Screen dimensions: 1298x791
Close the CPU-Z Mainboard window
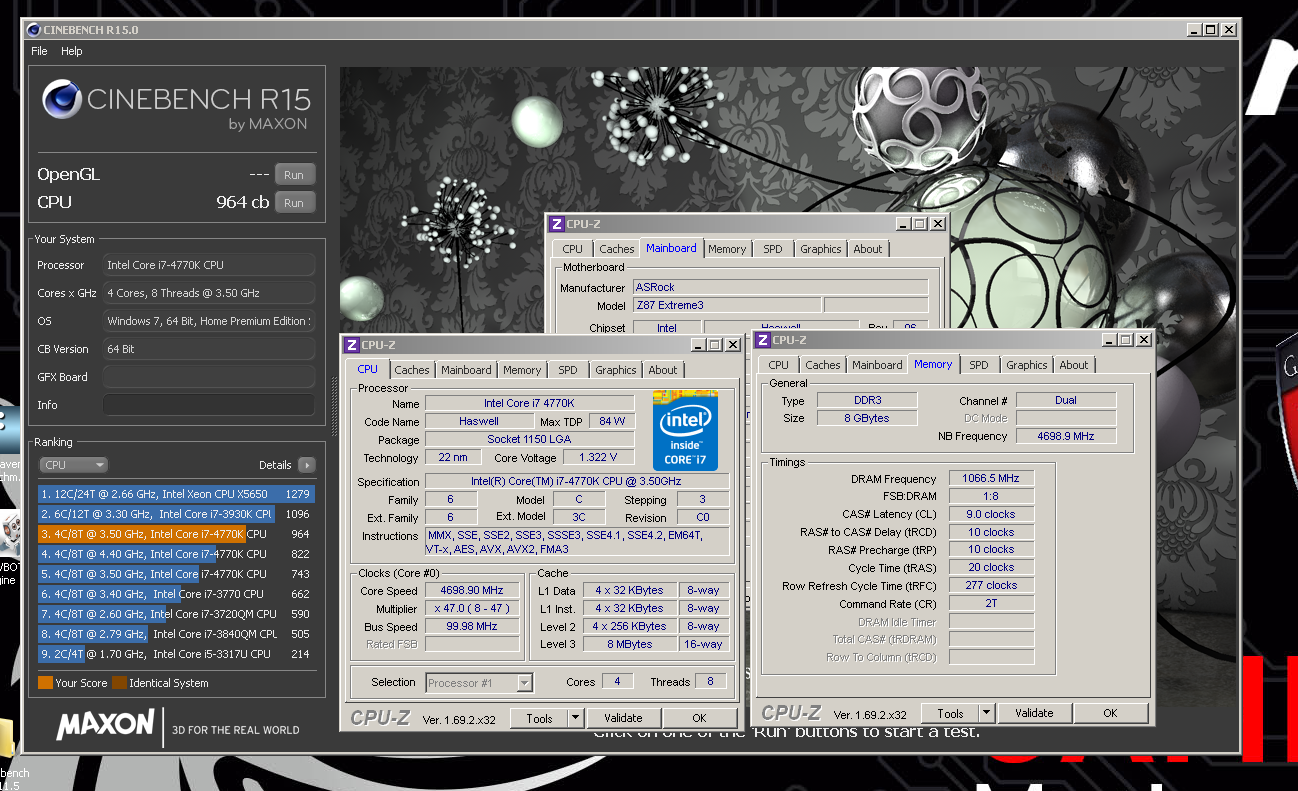tap(937, 224)
